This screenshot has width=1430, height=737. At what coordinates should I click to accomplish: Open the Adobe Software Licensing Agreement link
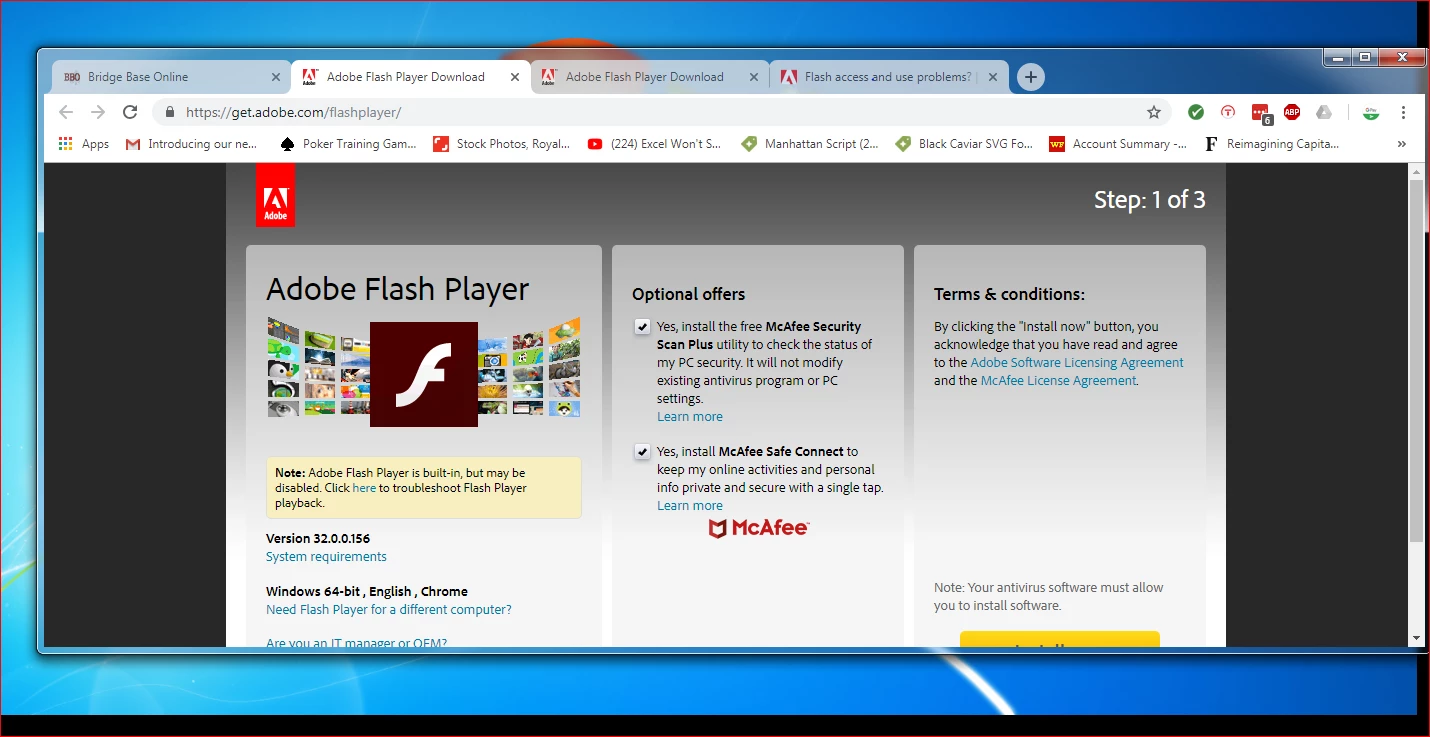pos(1077,363)
